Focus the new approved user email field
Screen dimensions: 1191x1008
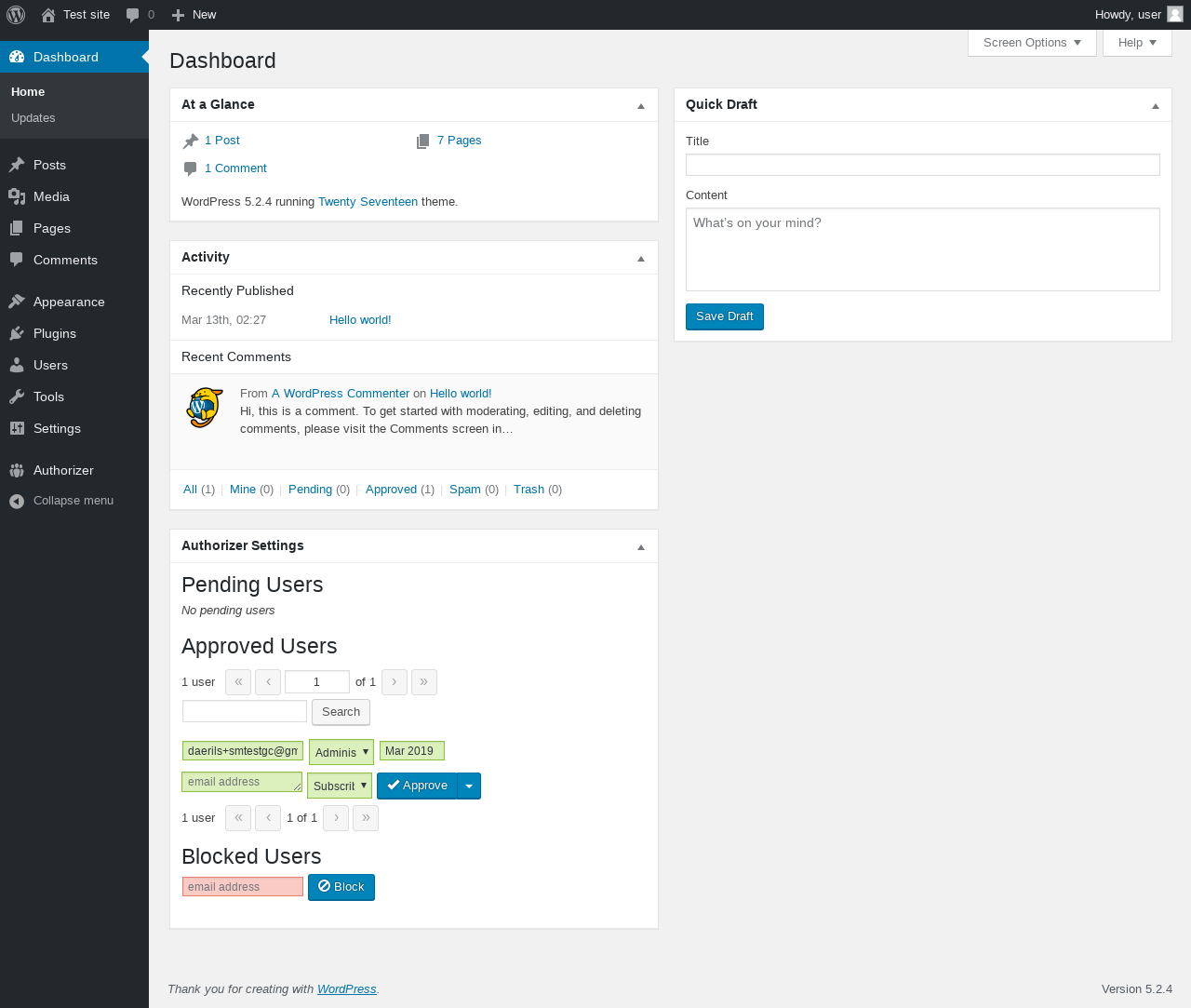[x=242, y=782]
